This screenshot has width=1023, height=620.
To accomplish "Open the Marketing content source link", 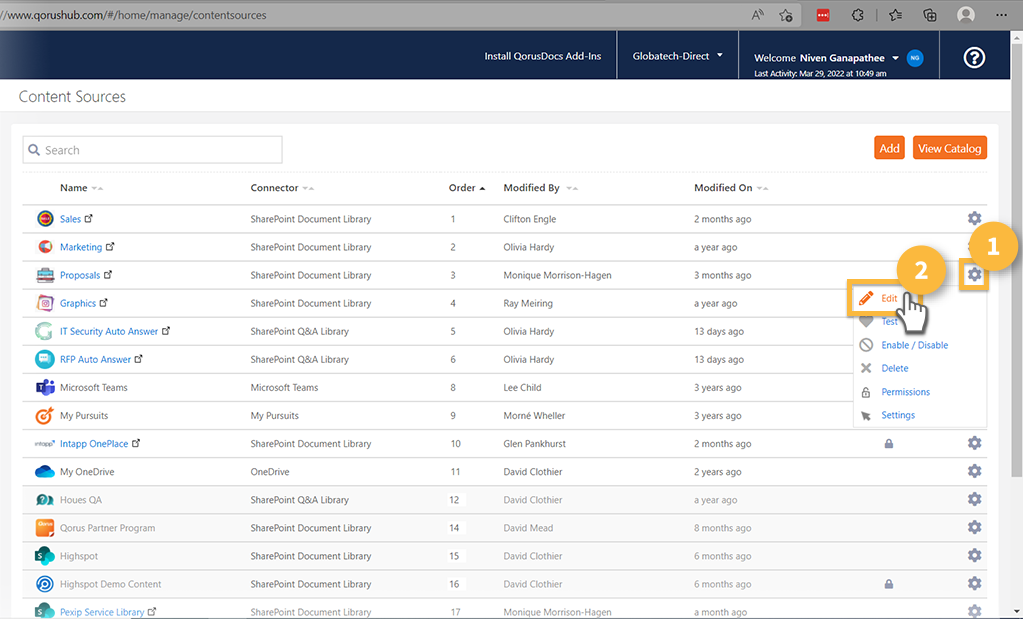I will tap(81, 247).
